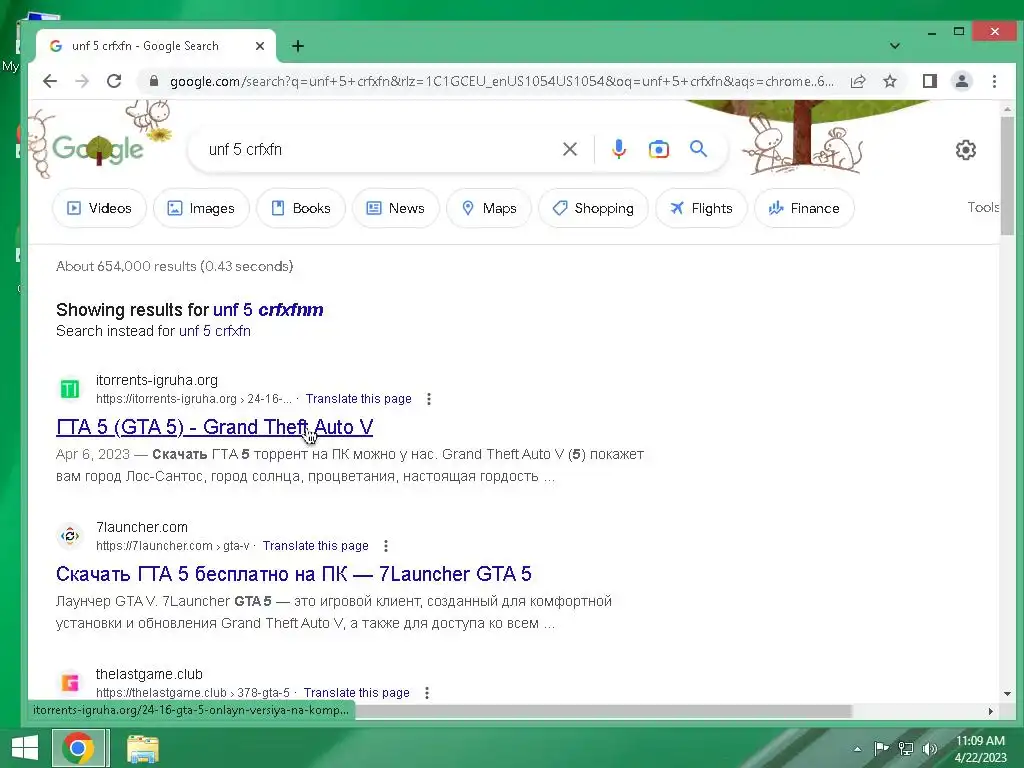Open corrected query unf 5 crfxfnm
Image resolution: width=1024 pixels, height=768 pixels.
tap(268, 310)
